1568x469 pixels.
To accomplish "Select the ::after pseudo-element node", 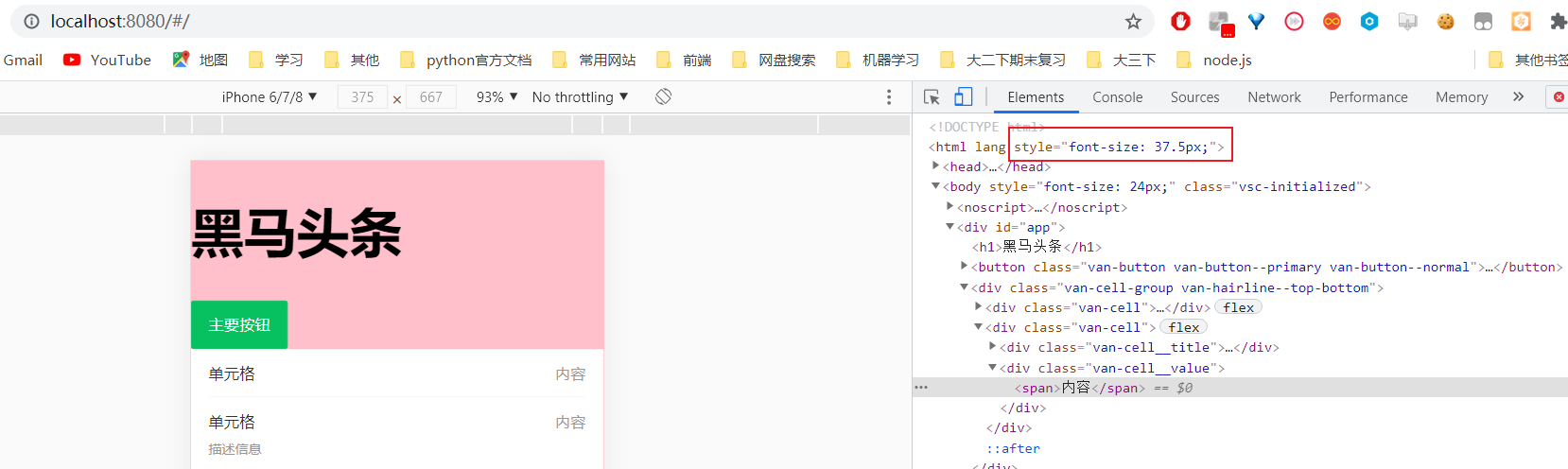I will 1013,448.
